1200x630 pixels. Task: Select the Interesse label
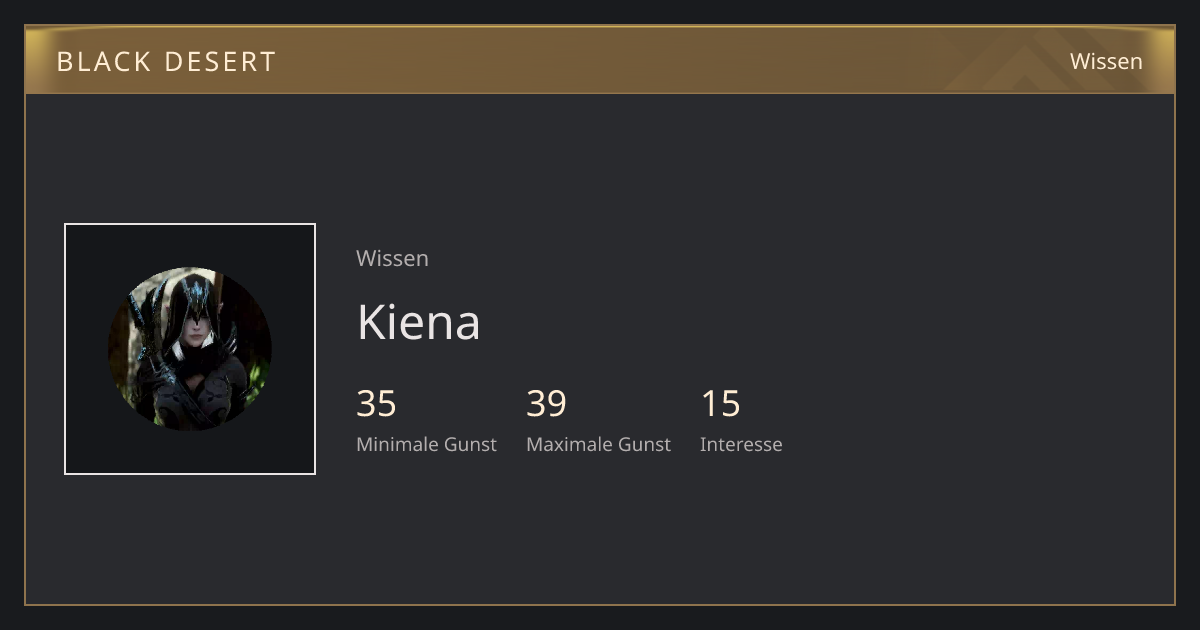tap(741, 444)
